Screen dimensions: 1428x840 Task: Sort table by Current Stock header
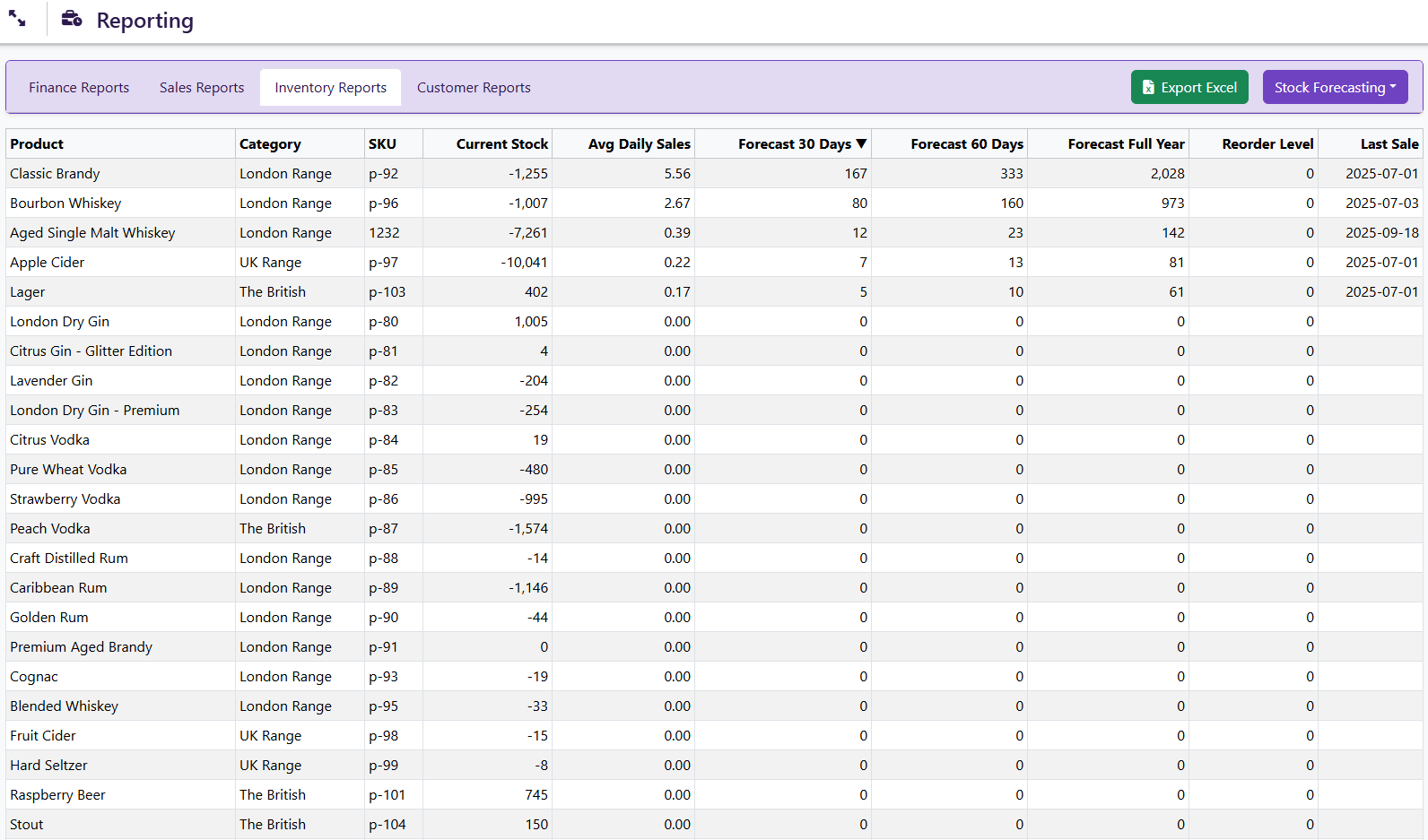pos(501,144)
